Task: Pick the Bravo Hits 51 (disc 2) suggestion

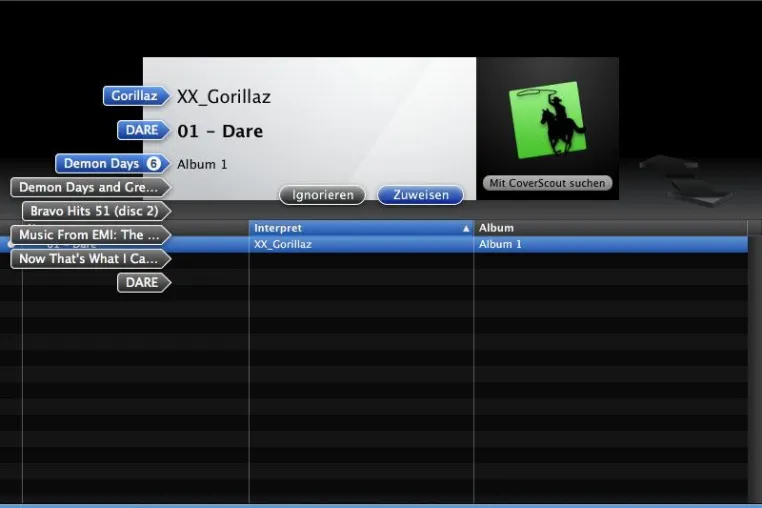Action: [x=96, y=211]
